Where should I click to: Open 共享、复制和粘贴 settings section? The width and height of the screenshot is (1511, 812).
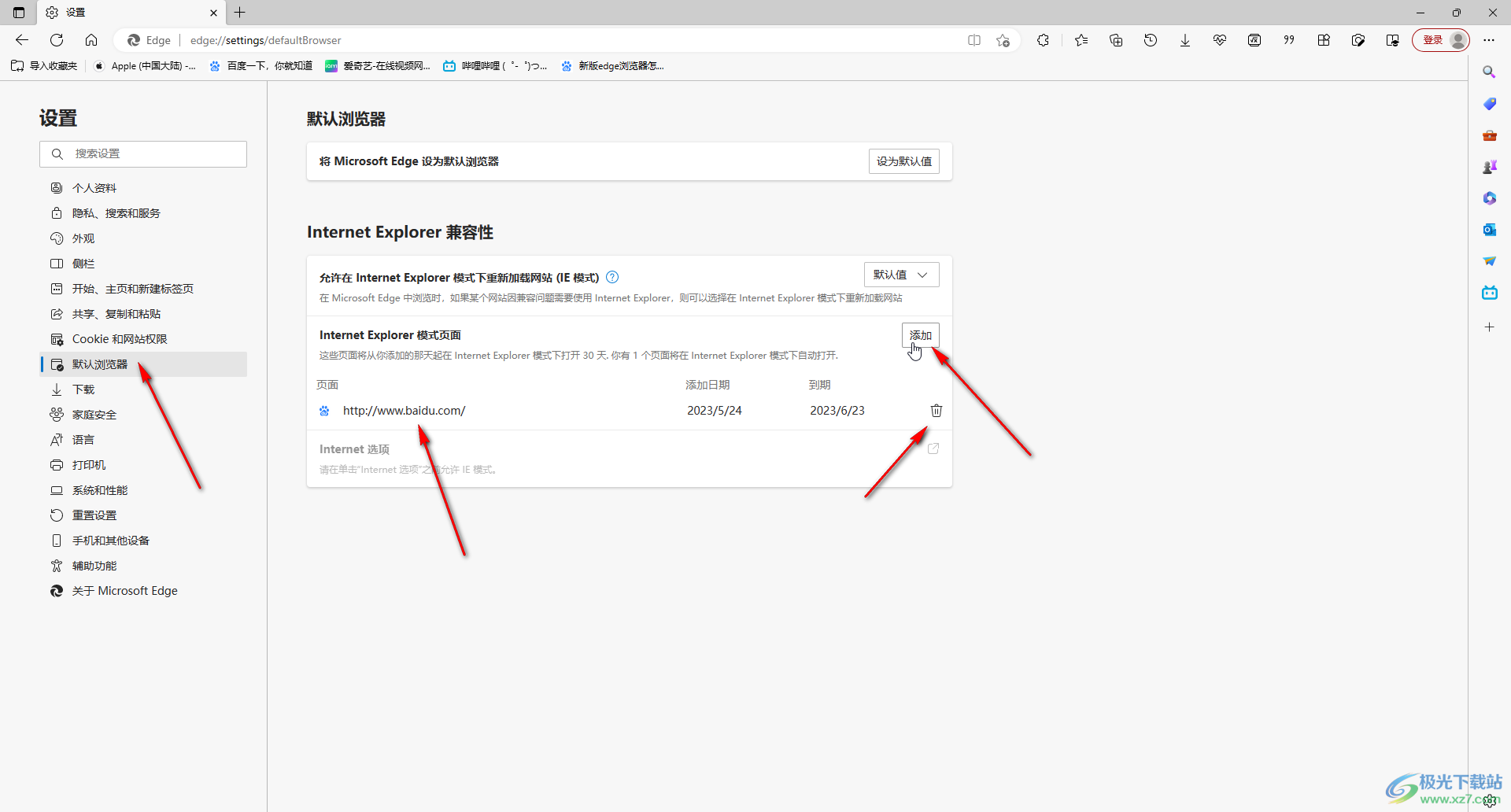click(143, 314)
